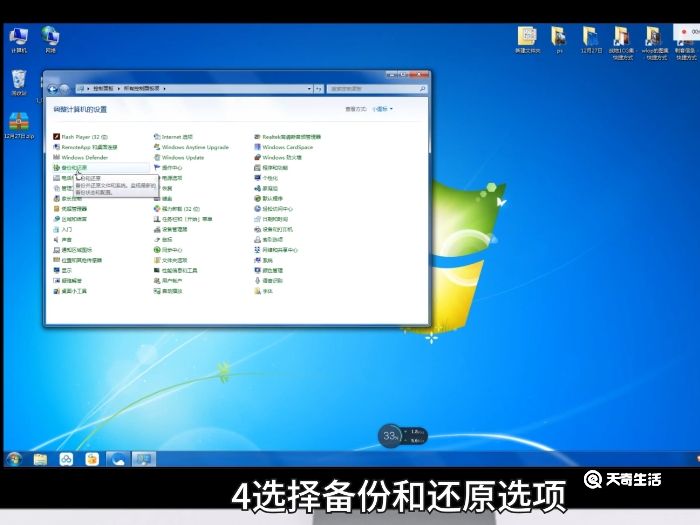Click the refresh button beside address bar
Screen dimensions: 700x525
319,89
